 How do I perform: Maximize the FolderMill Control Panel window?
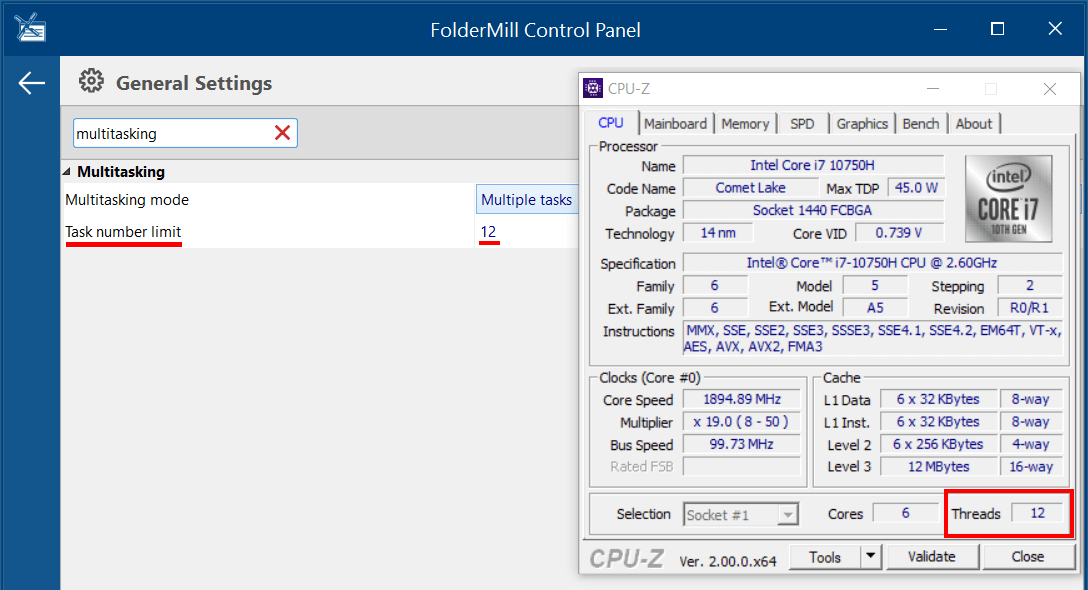tap(997, 28)
